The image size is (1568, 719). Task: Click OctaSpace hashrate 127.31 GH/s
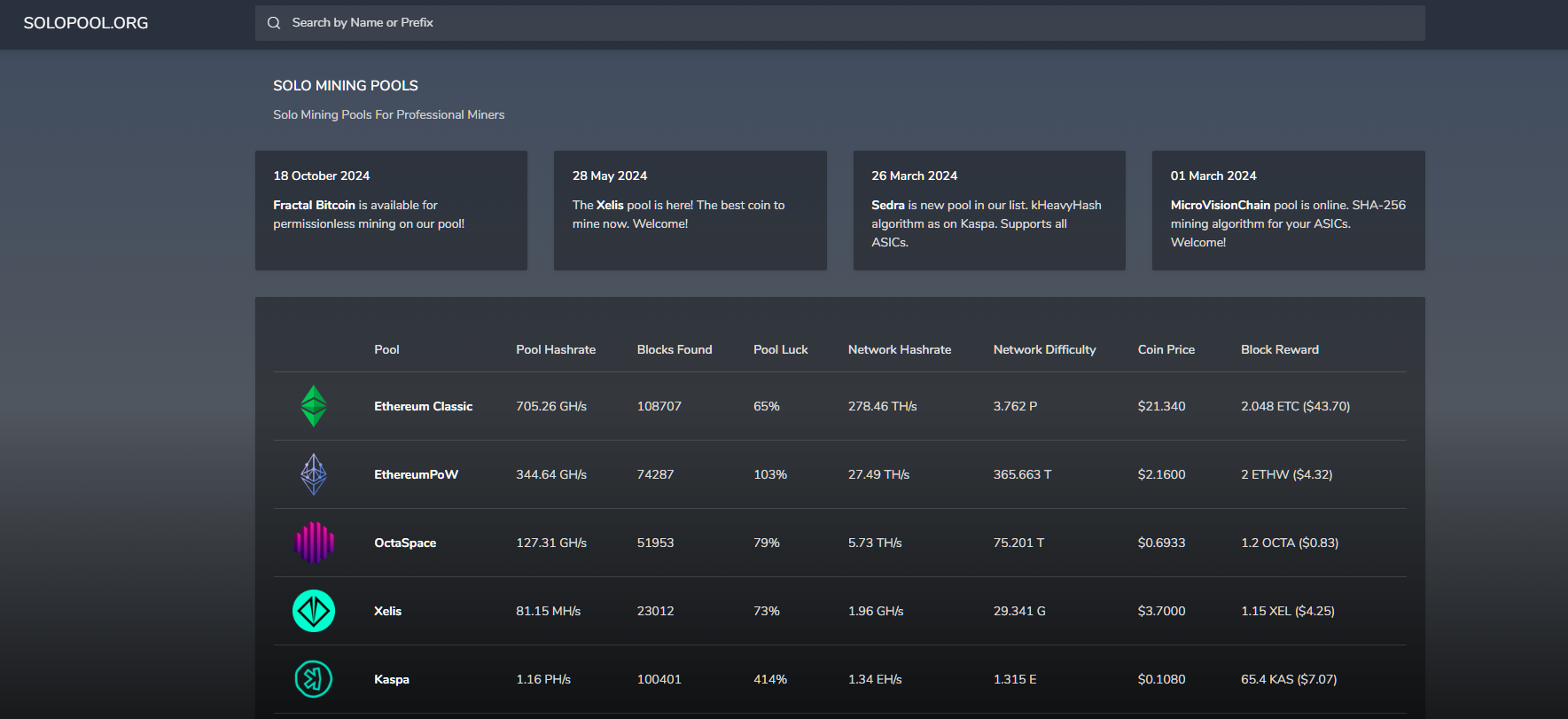pos(551,543)
